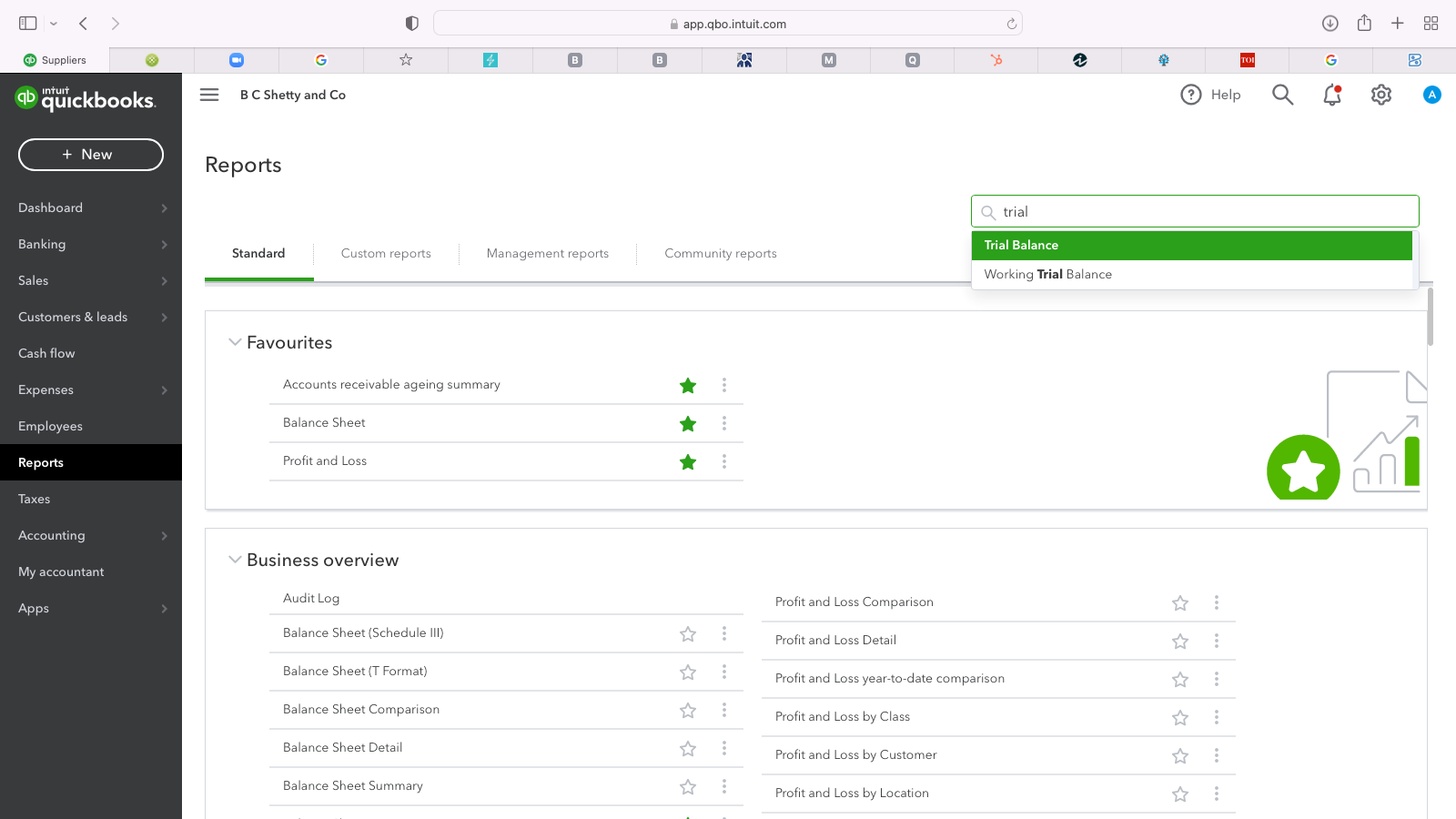The width and height of the screenshot is (1456, 819).
Task: Mark Profit and Loss by Class as favourite
Action: click(x=1180, y=718)
